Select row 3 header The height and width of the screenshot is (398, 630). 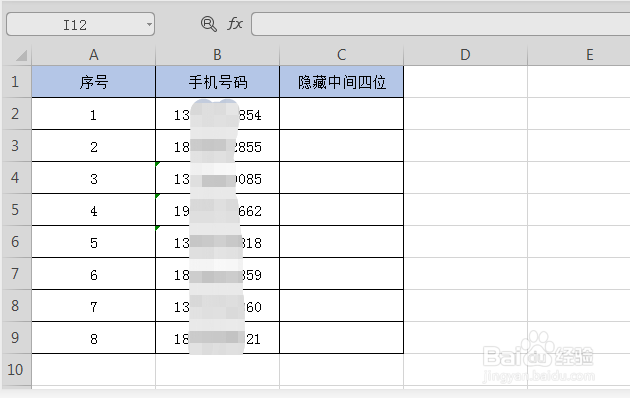(x=16, y=146)
